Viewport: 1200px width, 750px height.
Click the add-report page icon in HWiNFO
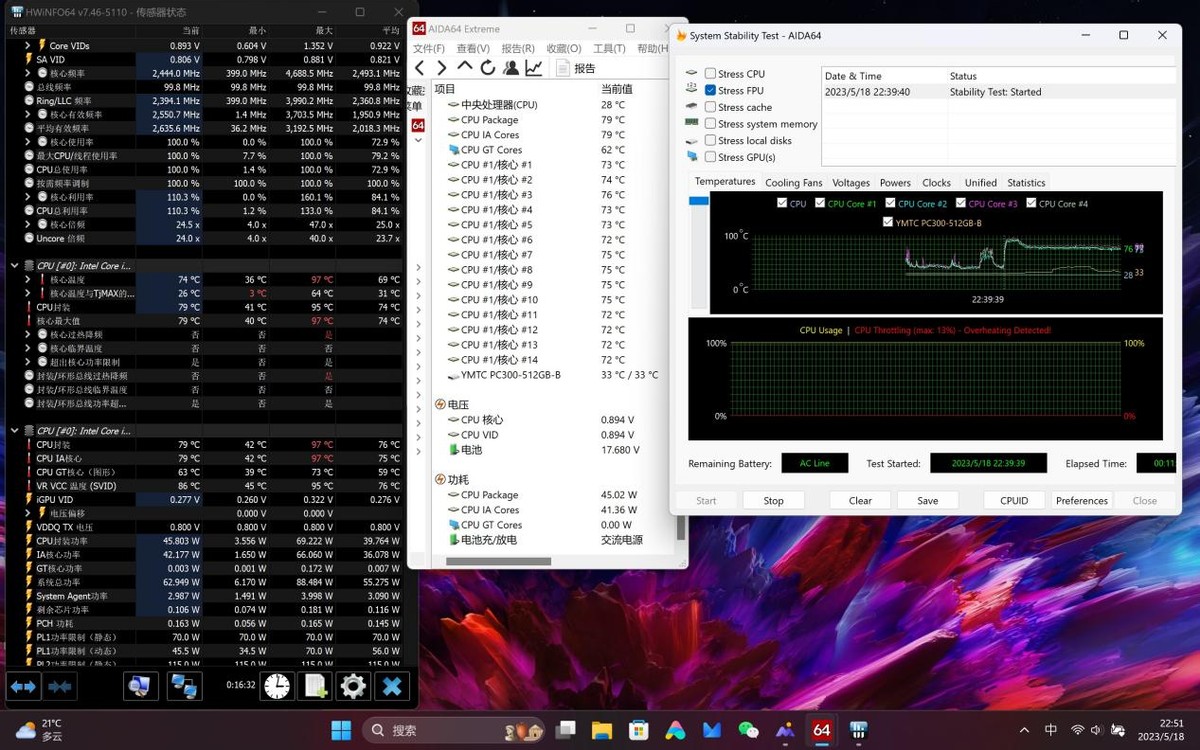315,687
